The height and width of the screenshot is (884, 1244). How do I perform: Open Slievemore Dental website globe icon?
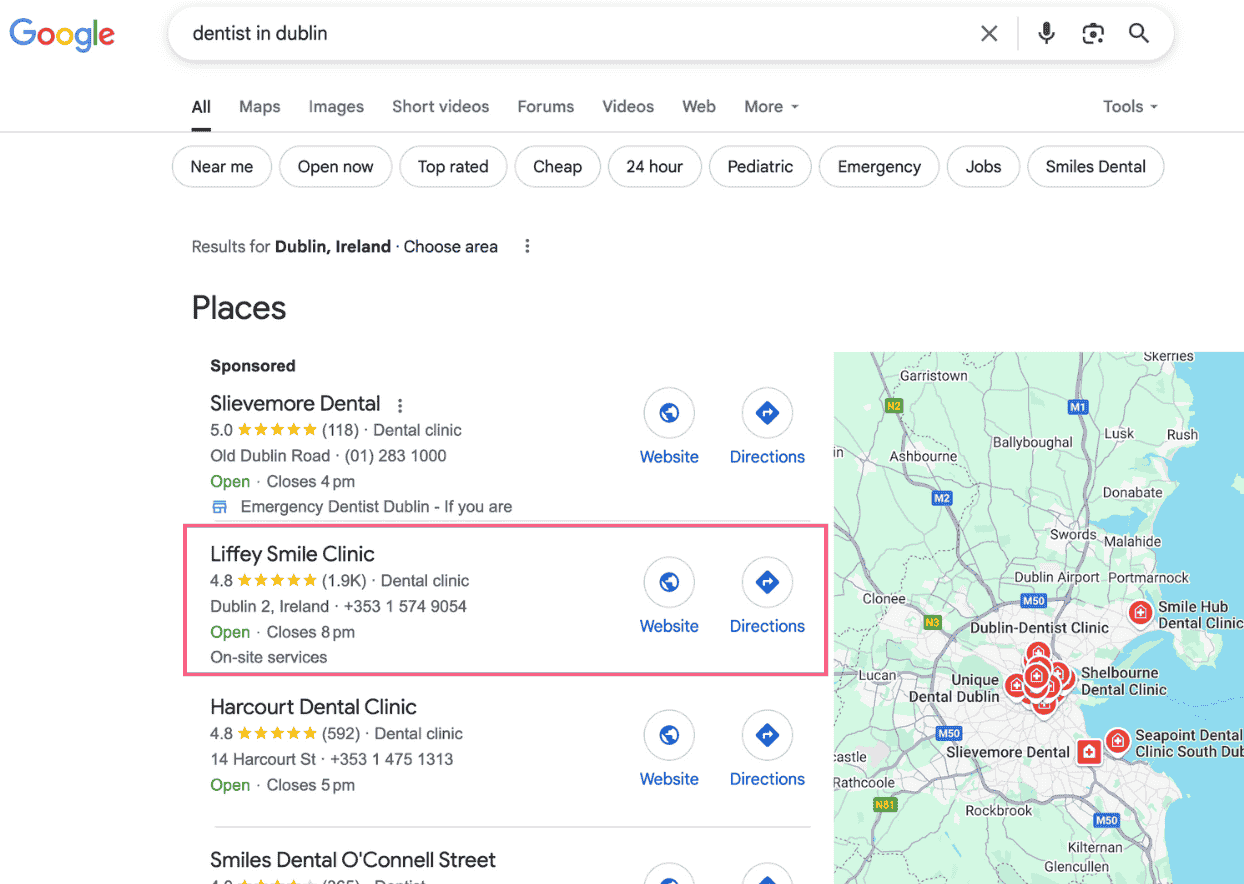click(x=669, y=412)
